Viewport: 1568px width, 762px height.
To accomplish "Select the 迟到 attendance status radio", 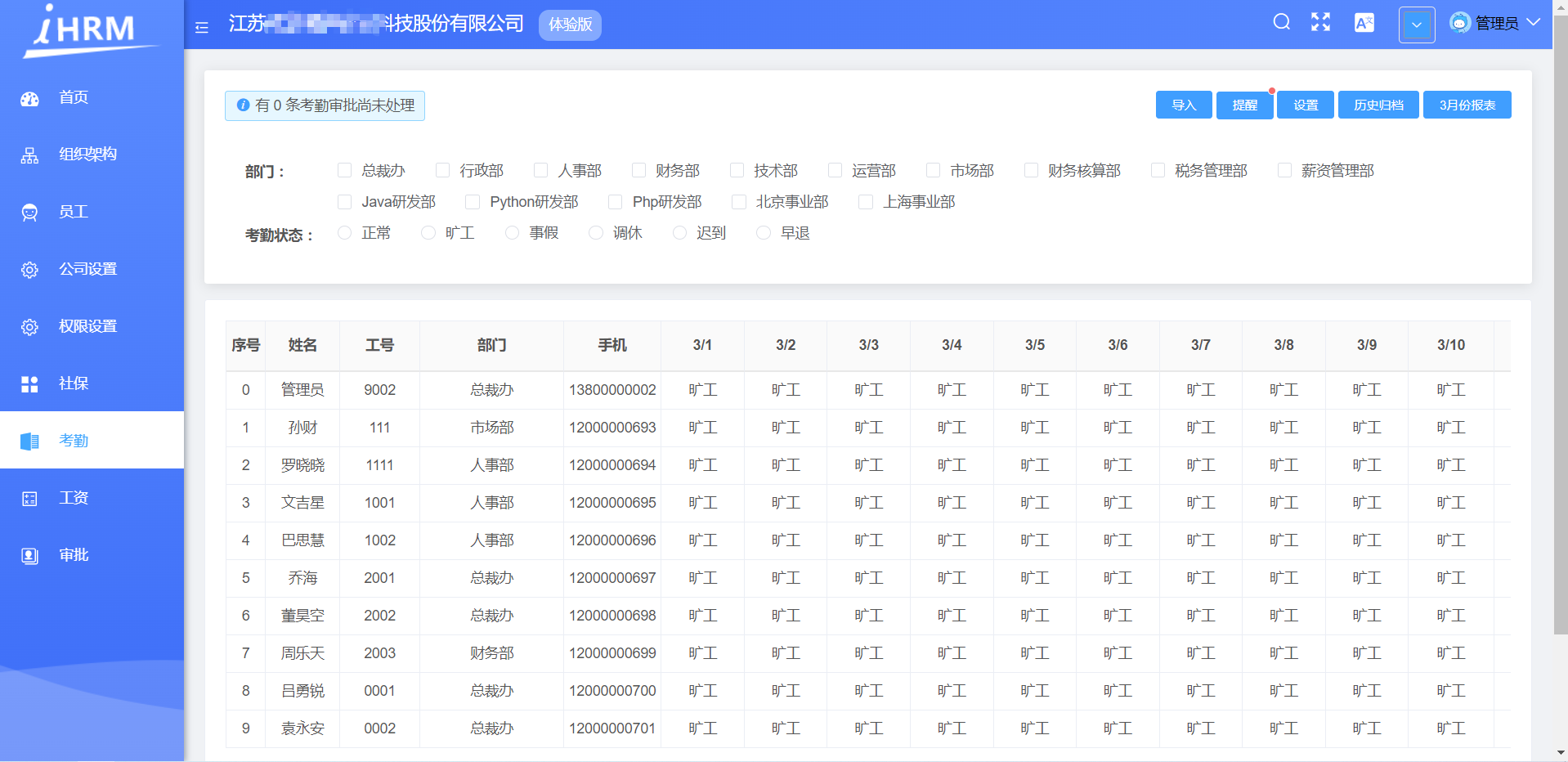I will pyautogui.click(x=679, y=233).
